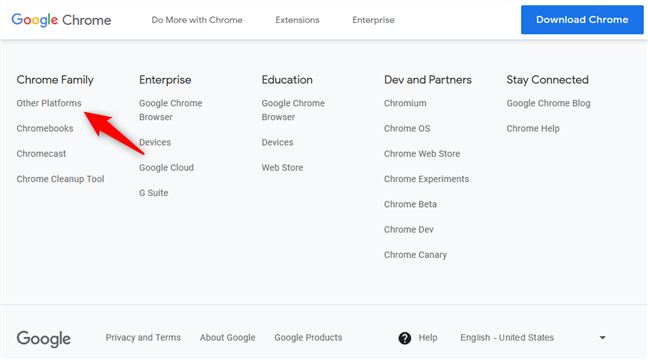Open the Chrome Beta link
The width and height of the screenshot is (648, 360).
410,204
